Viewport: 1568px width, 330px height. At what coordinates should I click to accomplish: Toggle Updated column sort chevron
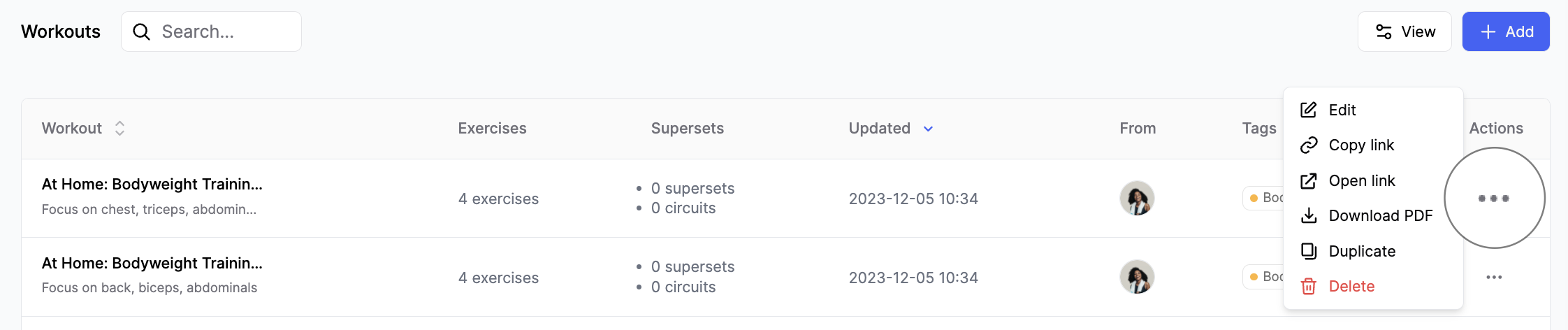[x=928, y=129]
